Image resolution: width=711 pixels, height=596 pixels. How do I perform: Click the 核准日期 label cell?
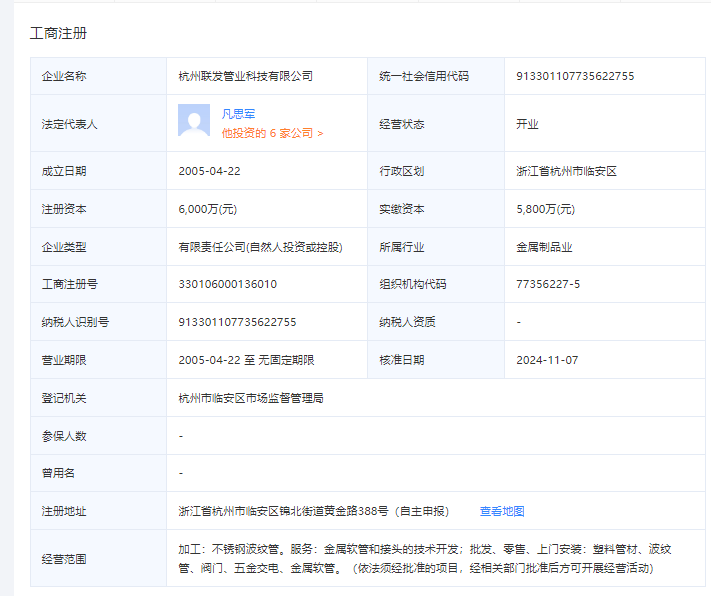coord(436,360)
